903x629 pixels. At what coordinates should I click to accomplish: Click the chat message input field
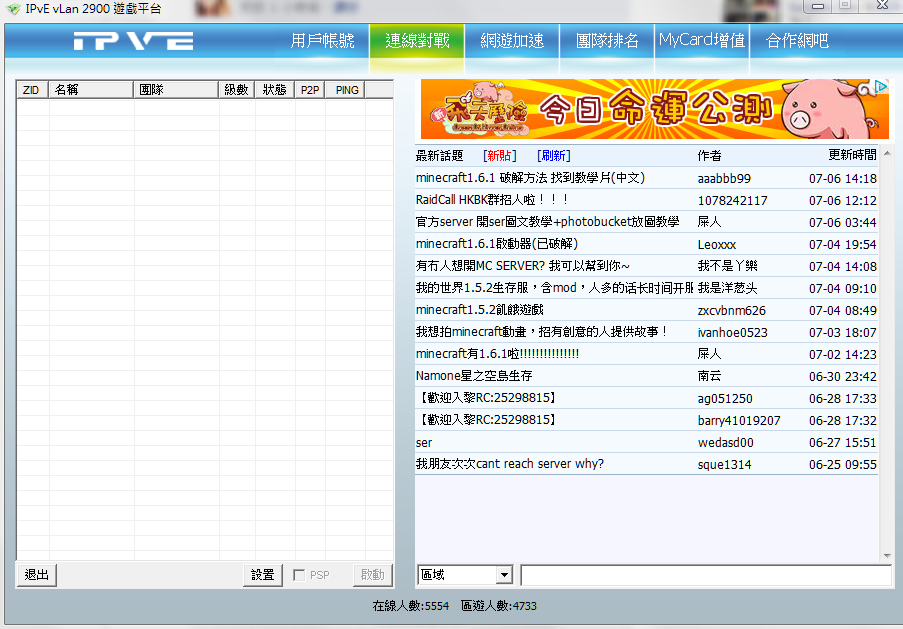tap(706, 575)
